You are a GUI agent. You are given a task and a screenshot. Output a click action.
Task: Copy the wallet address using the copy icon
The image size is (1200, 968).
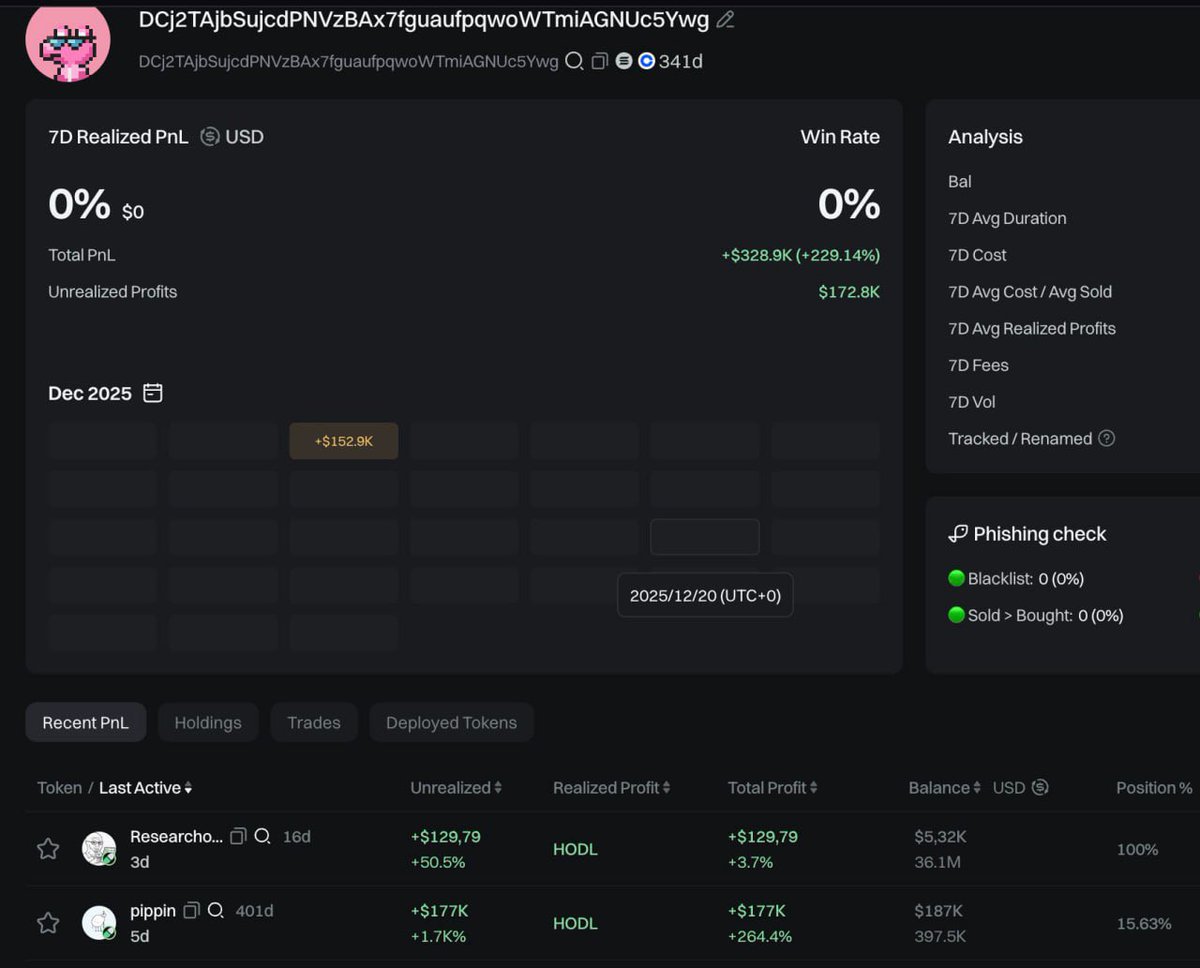pyautogui.click(x=601, y=61)
